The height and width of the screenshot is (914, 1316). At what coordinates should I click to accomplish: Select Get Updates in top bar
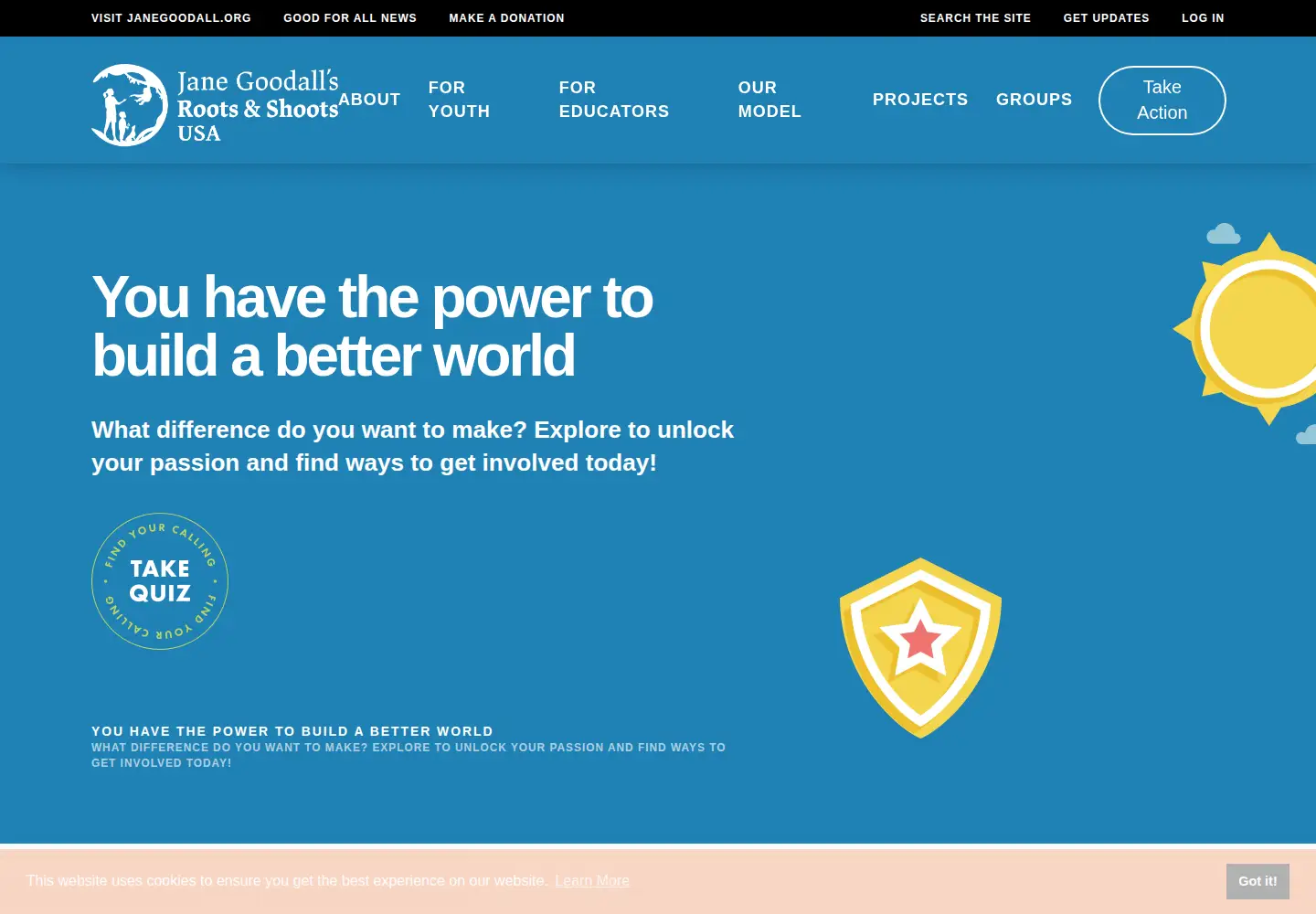(x=1106, y=18)
